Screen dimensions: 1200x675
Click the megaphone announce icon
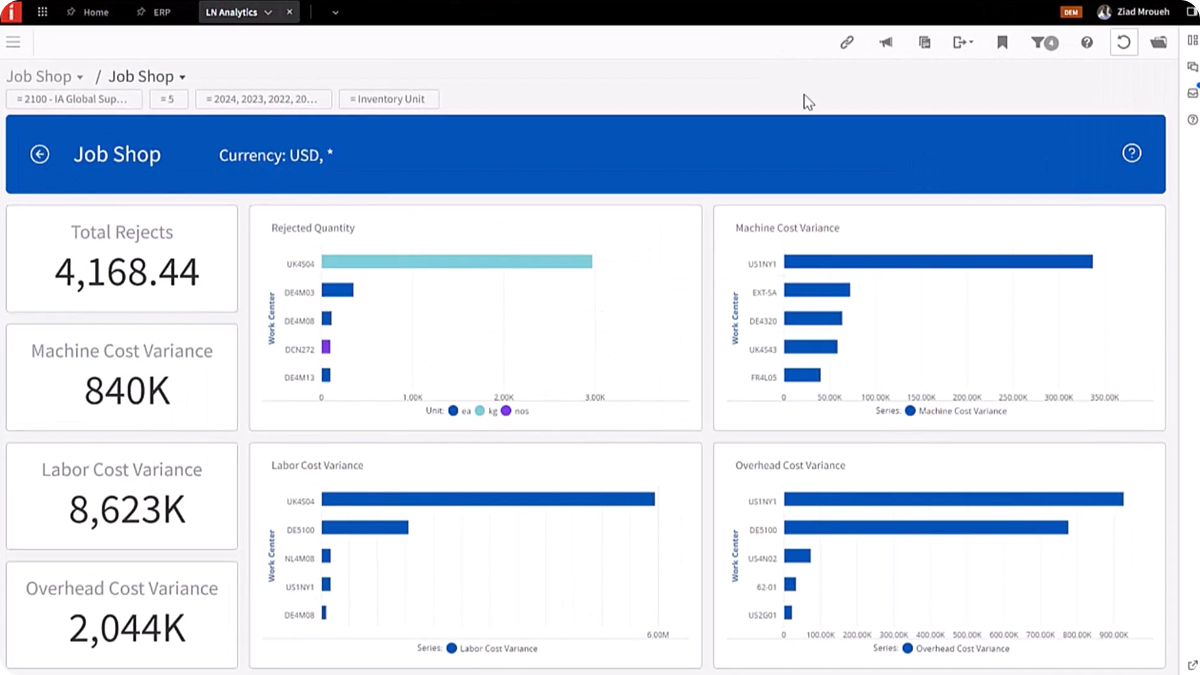[x=886, y=42]
